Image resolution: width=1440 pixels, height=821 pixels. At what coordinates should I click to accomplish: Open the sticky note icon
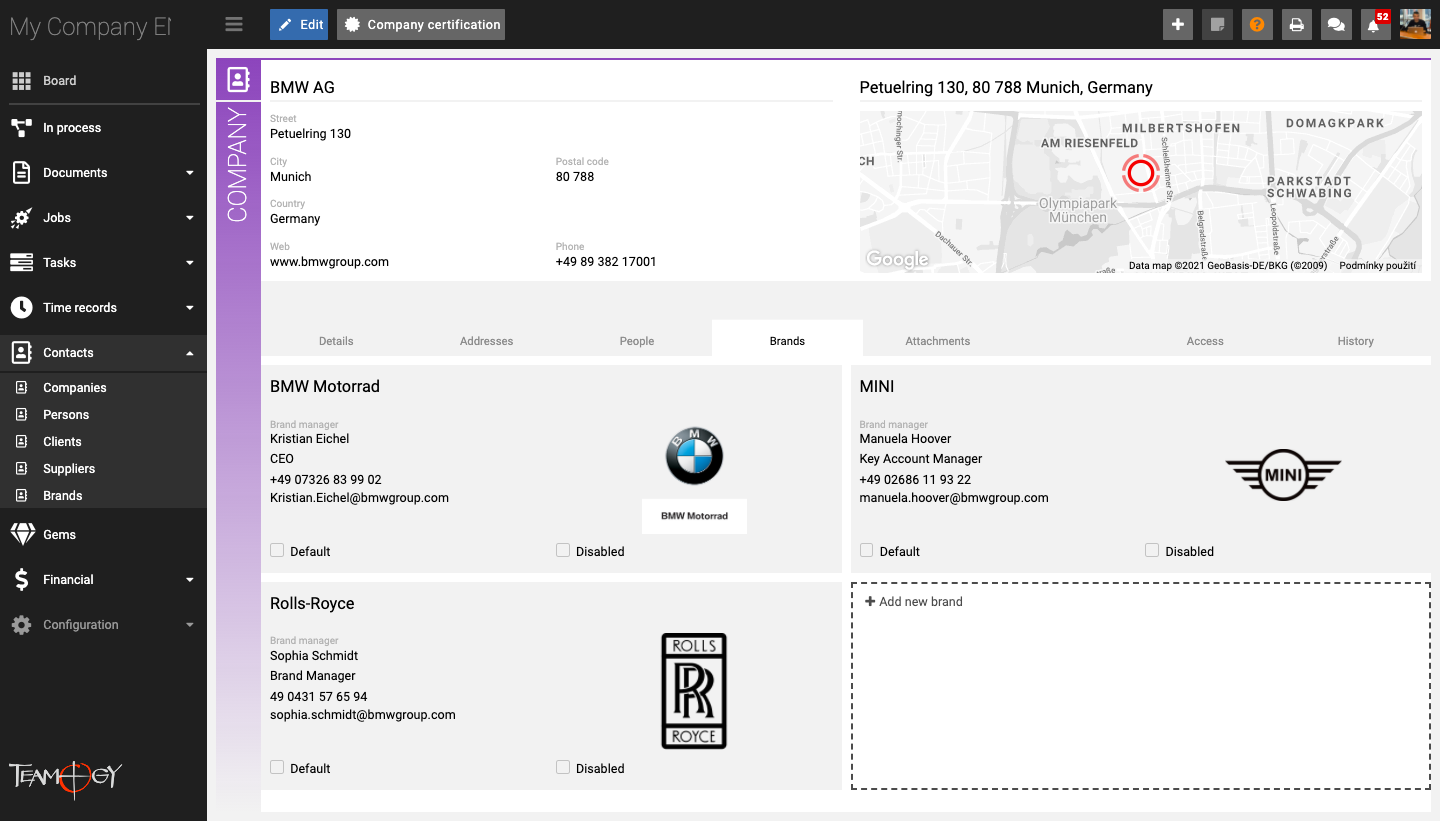click(1217, 25)
